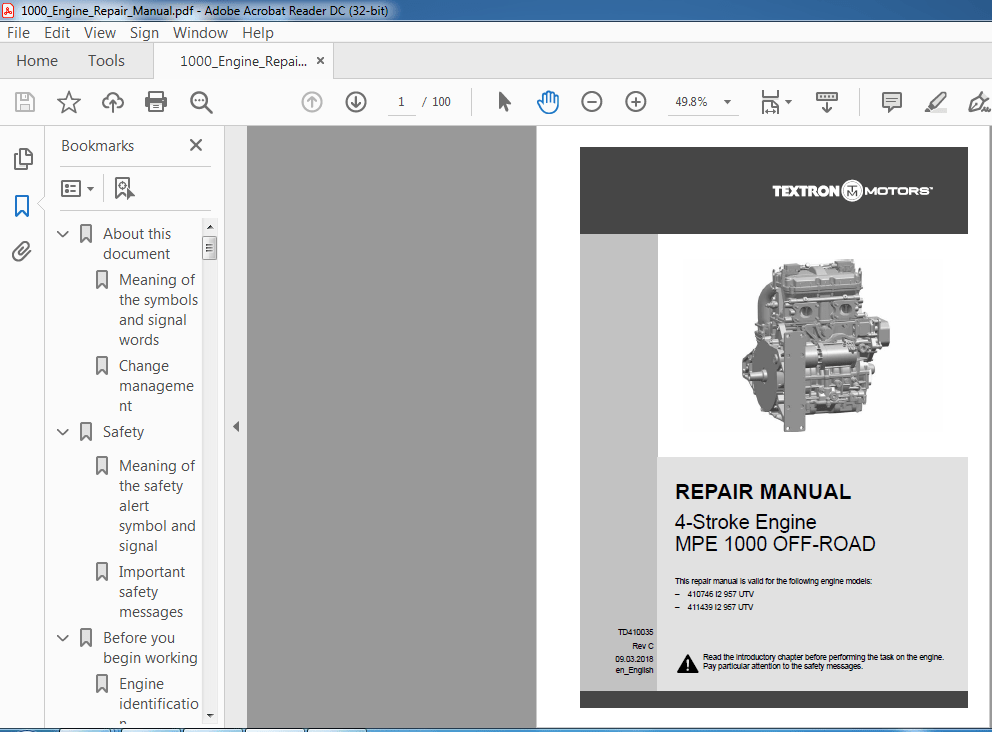Open Page Thumbnails panel icon
This screenshot has width=992, height=732.
point(22,159)
